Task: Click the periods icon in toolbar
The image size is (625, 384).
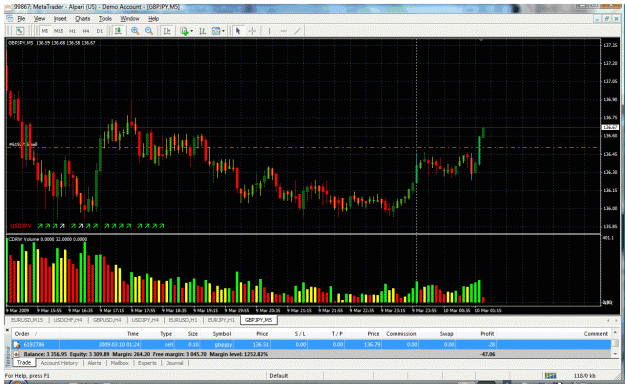Action: (x=202, y=31)
